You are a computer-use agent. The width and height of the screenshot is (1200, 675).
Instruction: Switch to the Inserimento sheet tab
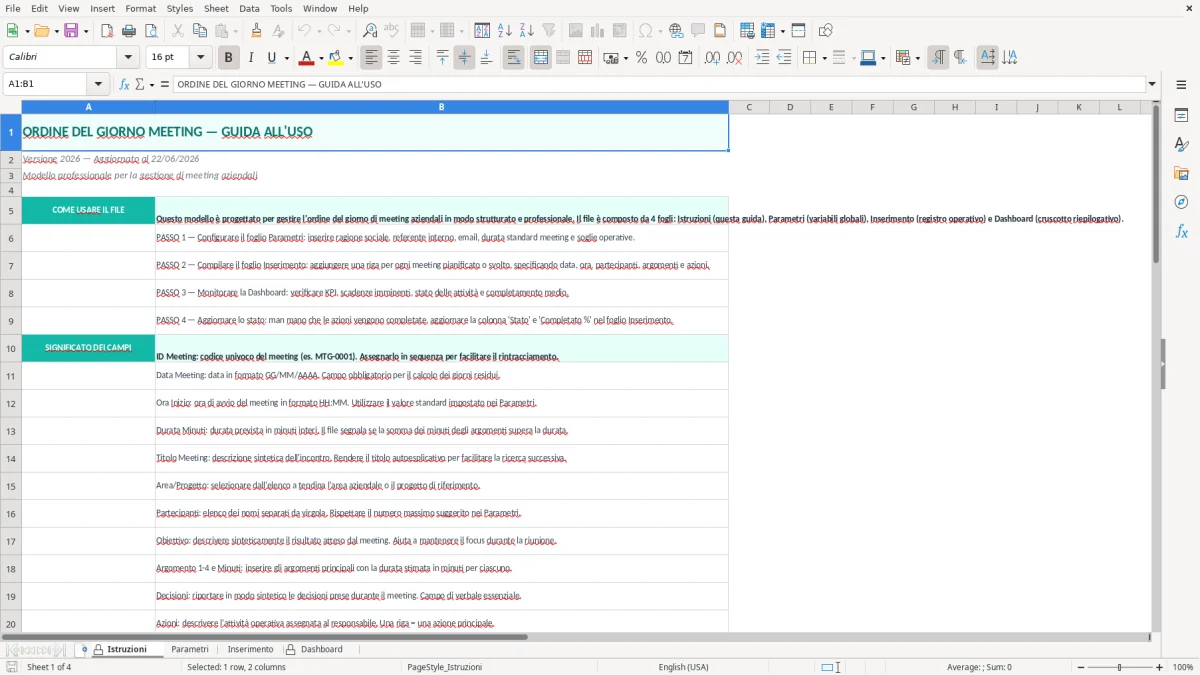[x=250, y=649]
